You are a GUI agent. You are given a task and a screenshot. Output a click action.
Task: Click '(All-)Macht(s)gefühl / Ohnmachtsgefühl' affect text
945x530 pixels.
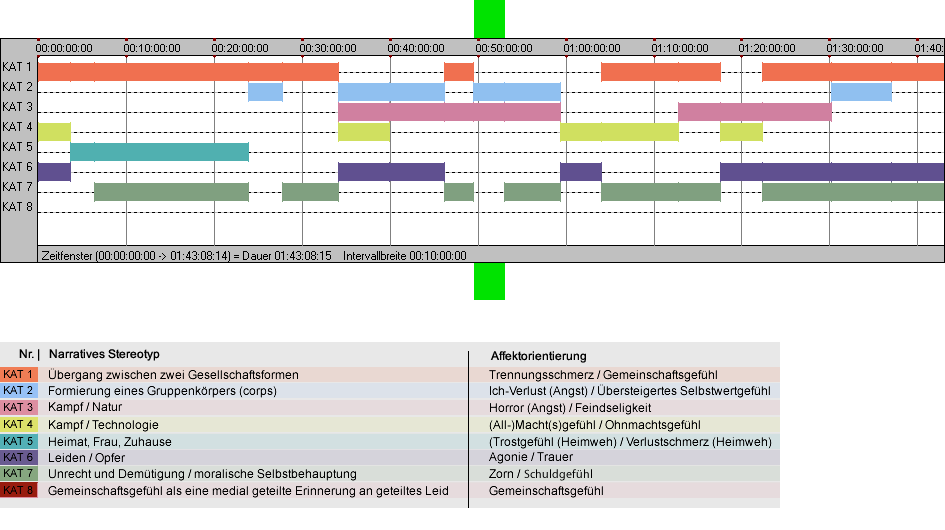(x=594, y=425)
